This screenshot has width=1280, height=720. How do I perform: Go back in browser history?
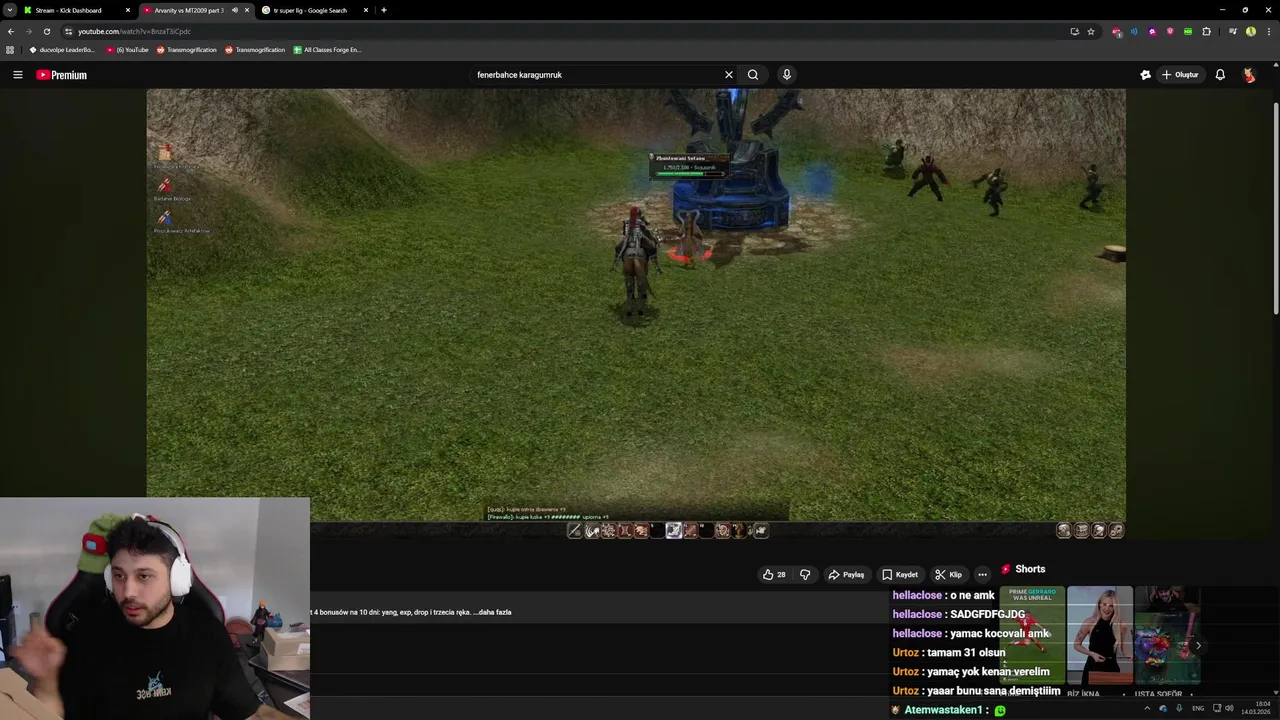click(x=11, y=31)
